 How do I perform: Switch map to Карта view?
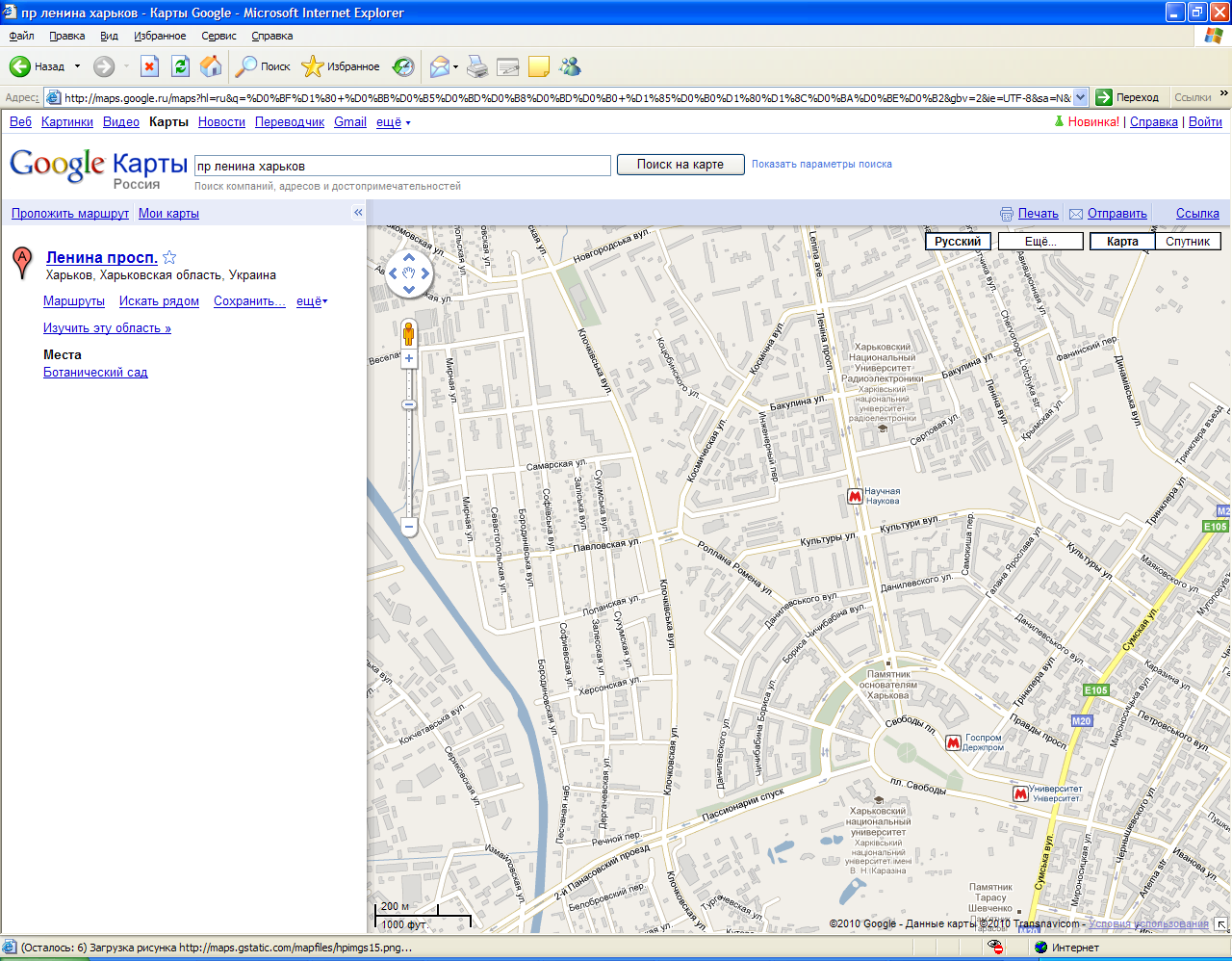click(1122, 242)
